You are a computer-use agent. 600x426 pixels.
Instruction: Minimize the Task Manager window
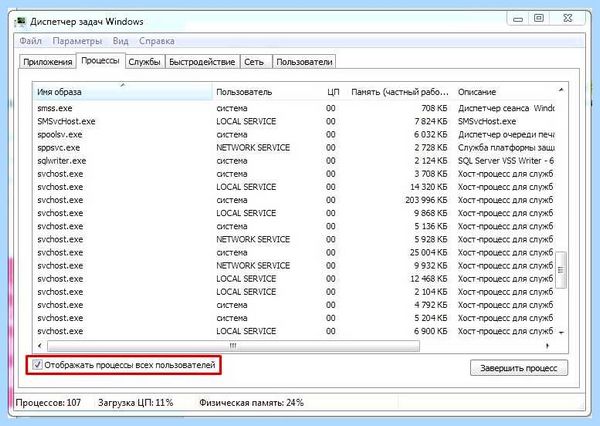click(x=518, y=18)
